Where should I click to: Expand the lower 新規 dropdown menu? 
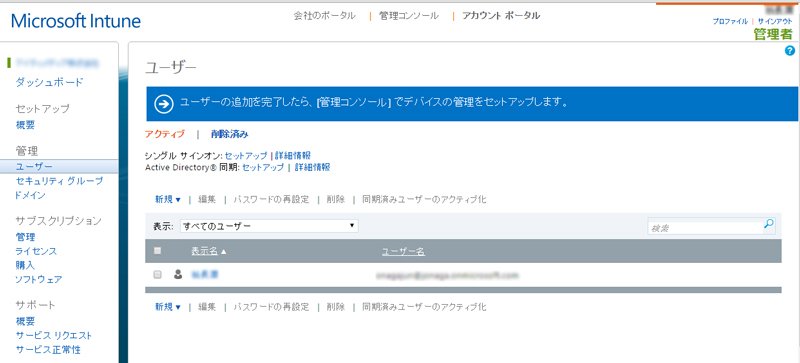click(x=168, y=307)
